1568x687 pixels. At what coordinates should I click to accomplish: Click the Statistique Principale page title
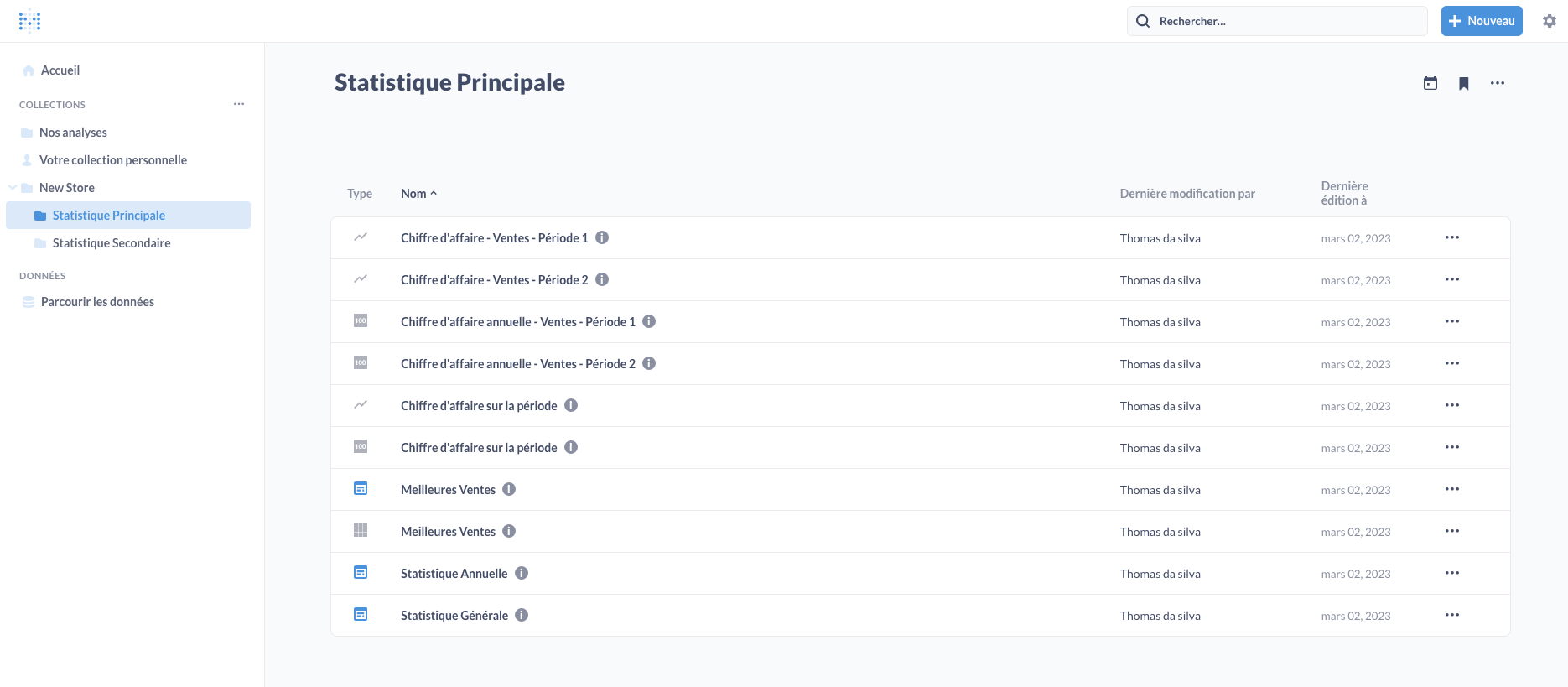tap(449, 82)
